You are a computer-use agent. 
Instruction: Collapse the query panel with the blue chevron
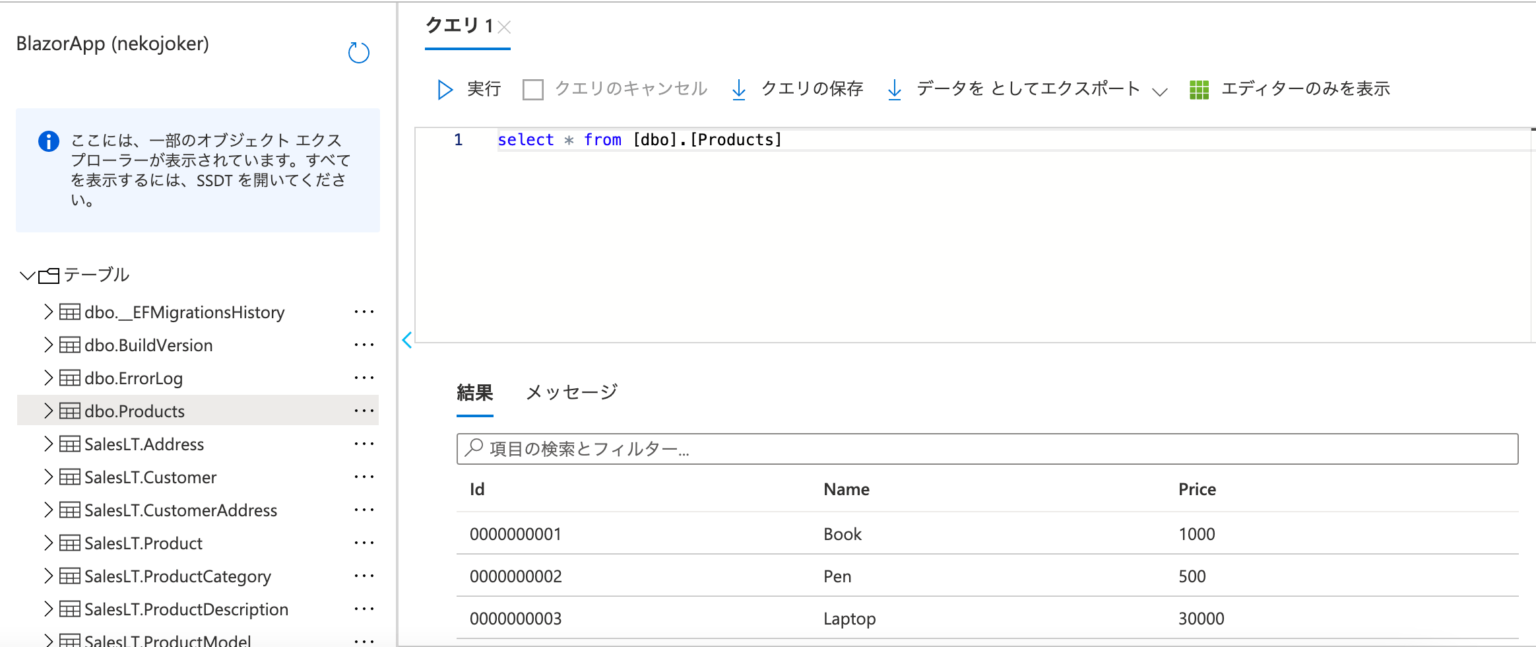tap(406, 340)
